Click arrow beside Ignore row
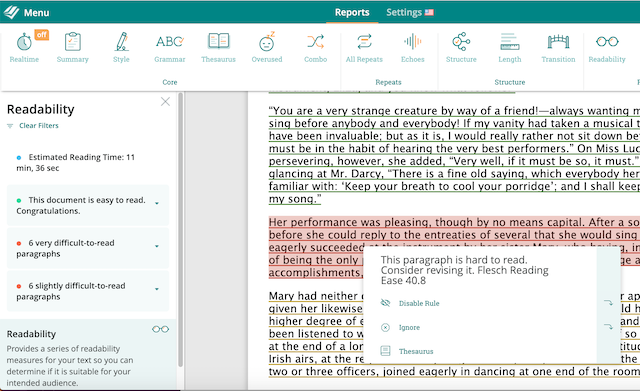The image size is (640, 391). pos(609,327)
